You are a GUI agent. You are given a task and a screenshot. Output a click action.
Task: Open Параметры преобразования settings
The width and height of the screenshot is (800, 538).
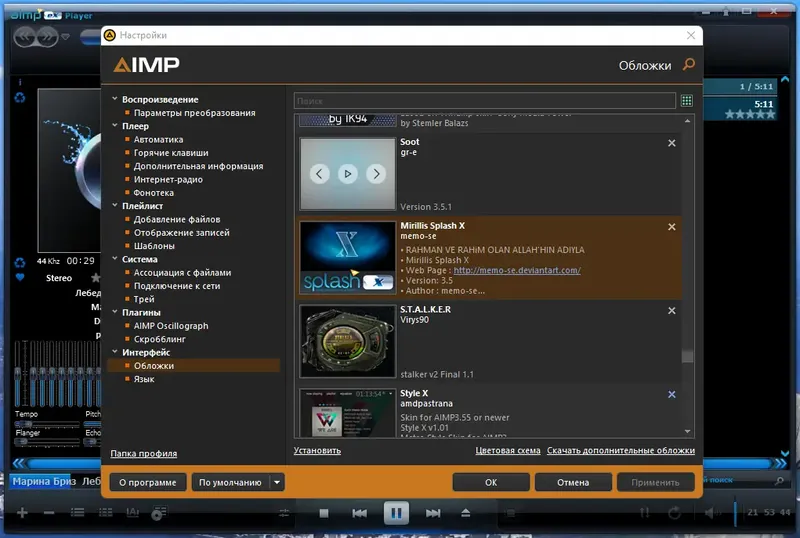click(194, 113)
